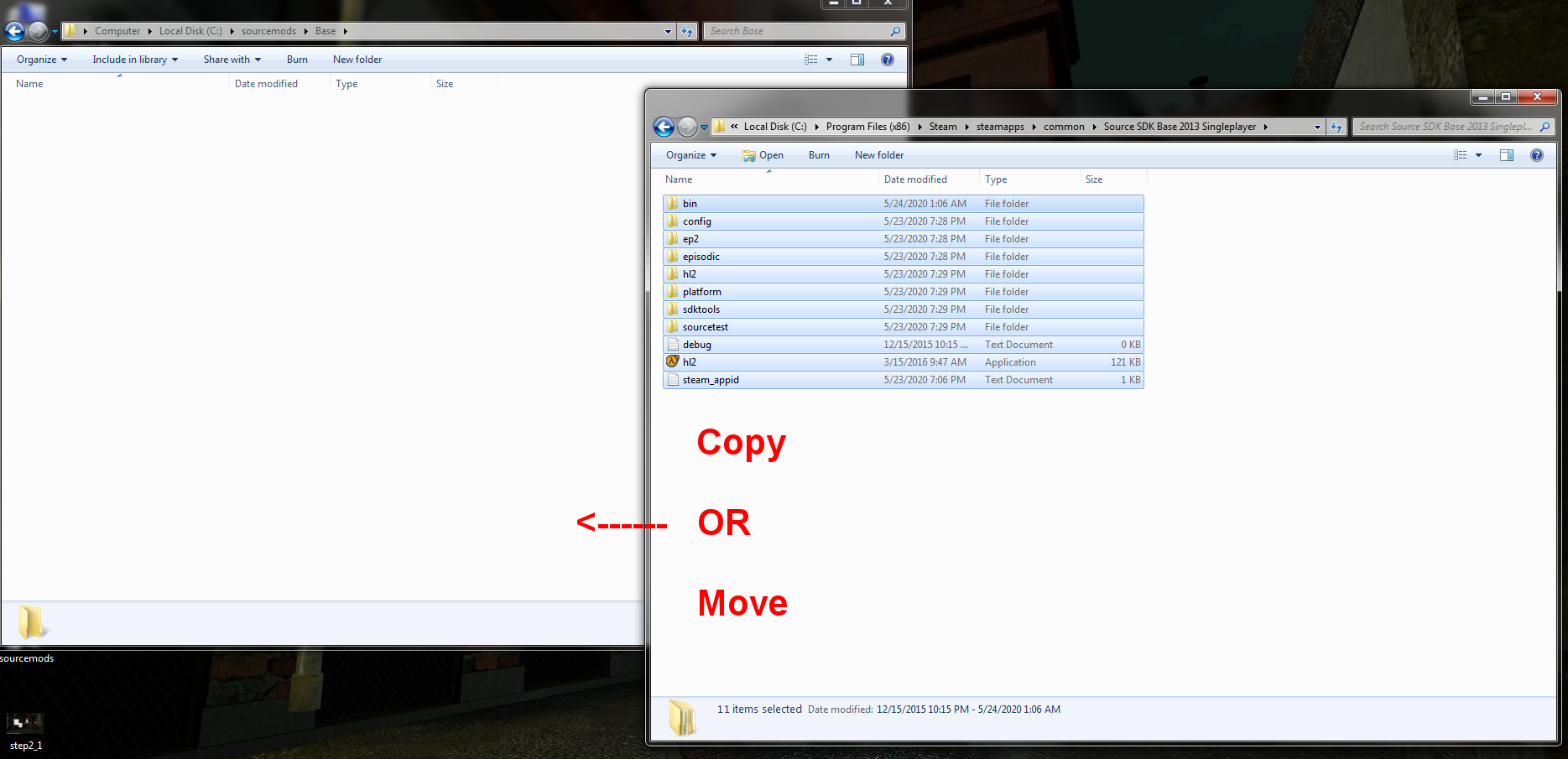The image size is (1568, 759).
Task: Open Include in library dropdown
Action: [135, 60]
